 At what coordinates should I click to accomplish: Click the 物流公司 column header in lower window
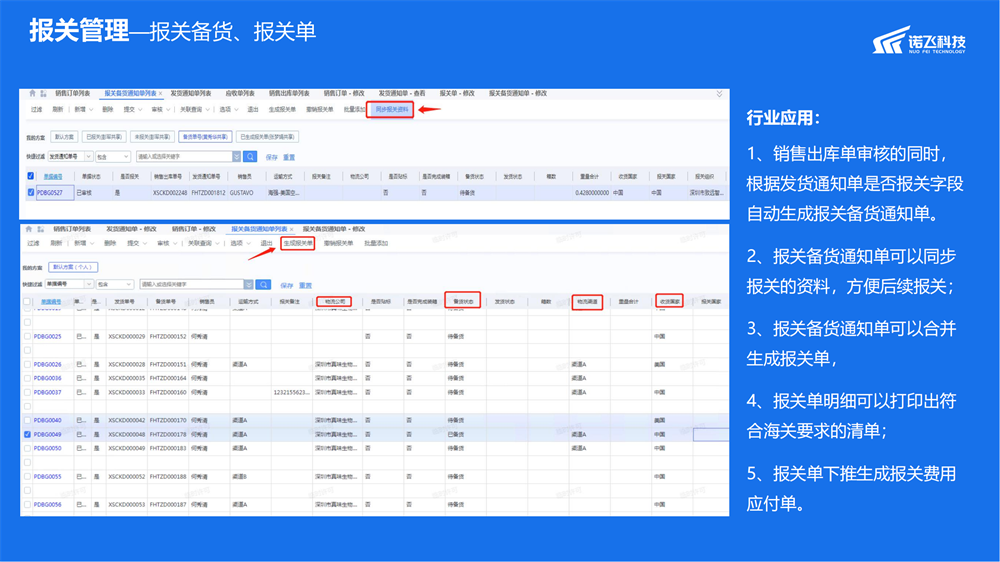click(x=335, y=302)
